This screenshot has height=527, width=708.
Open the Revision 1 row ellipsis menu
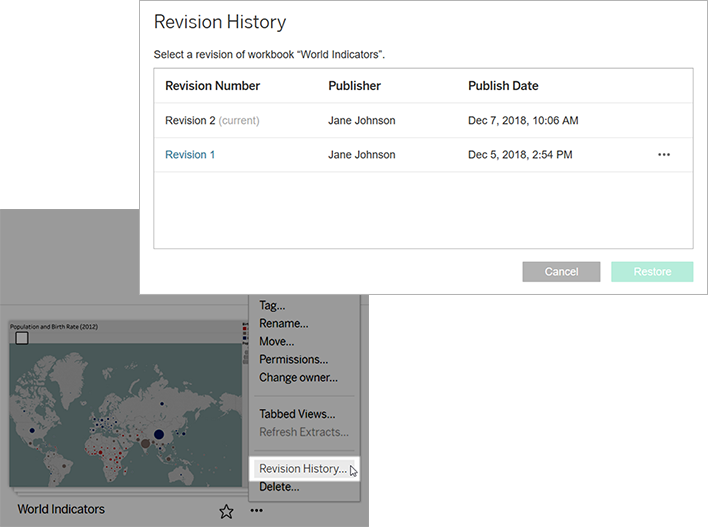pyautogui.click(x=664, y=155)
